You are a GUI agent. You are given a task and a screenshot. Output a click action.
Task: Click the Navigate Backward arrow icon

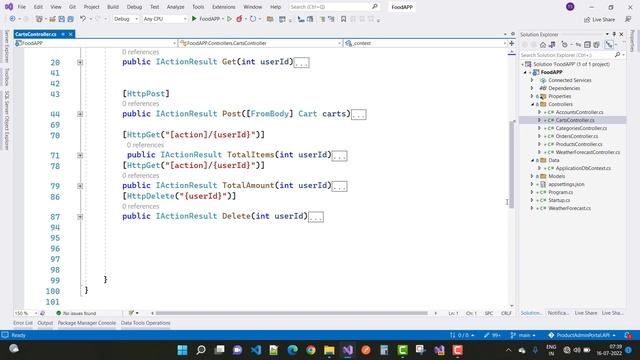point(12,19)
